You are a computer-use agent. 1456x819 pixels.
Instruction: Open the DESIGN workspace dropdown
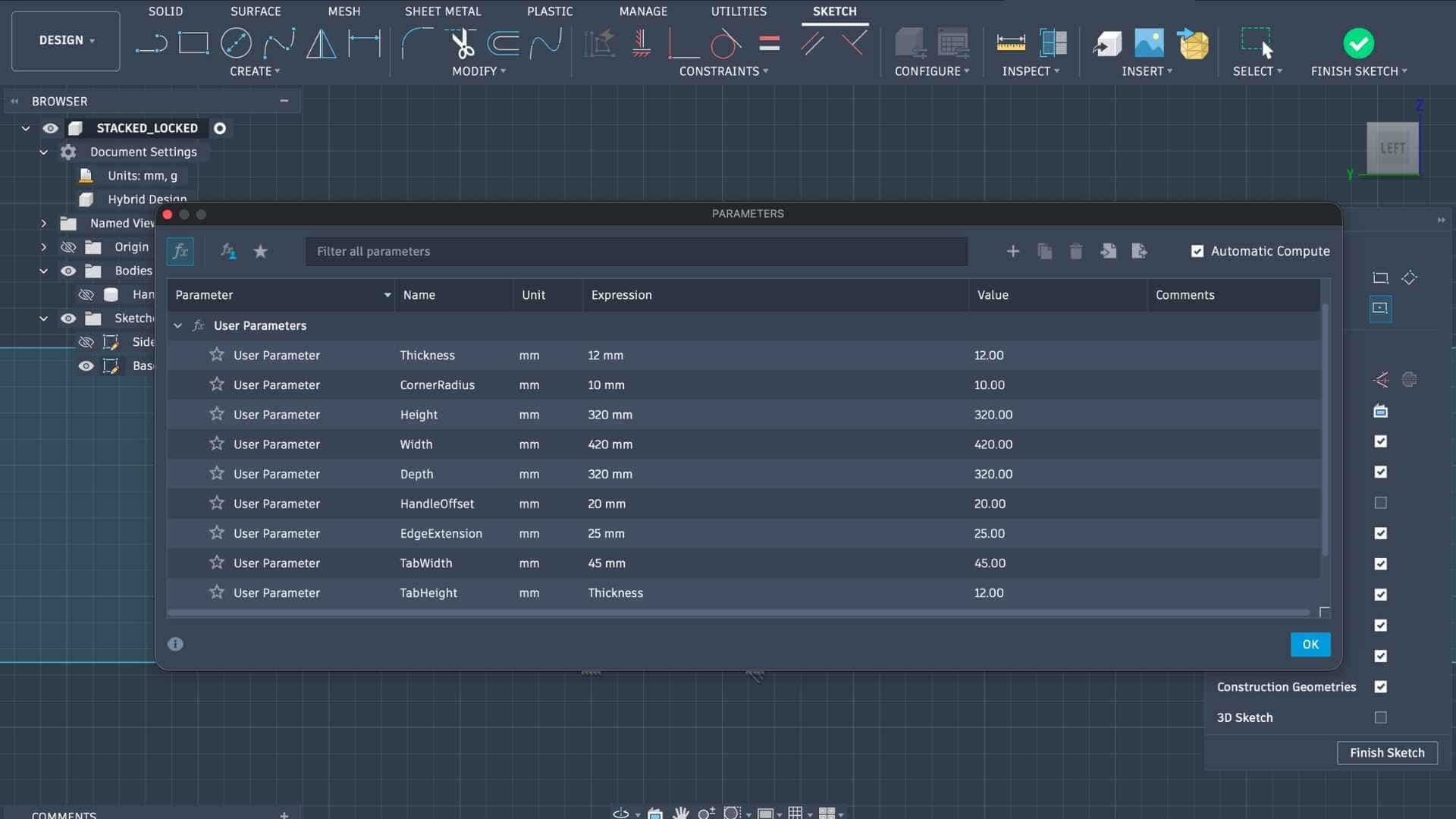pos(66,40)
